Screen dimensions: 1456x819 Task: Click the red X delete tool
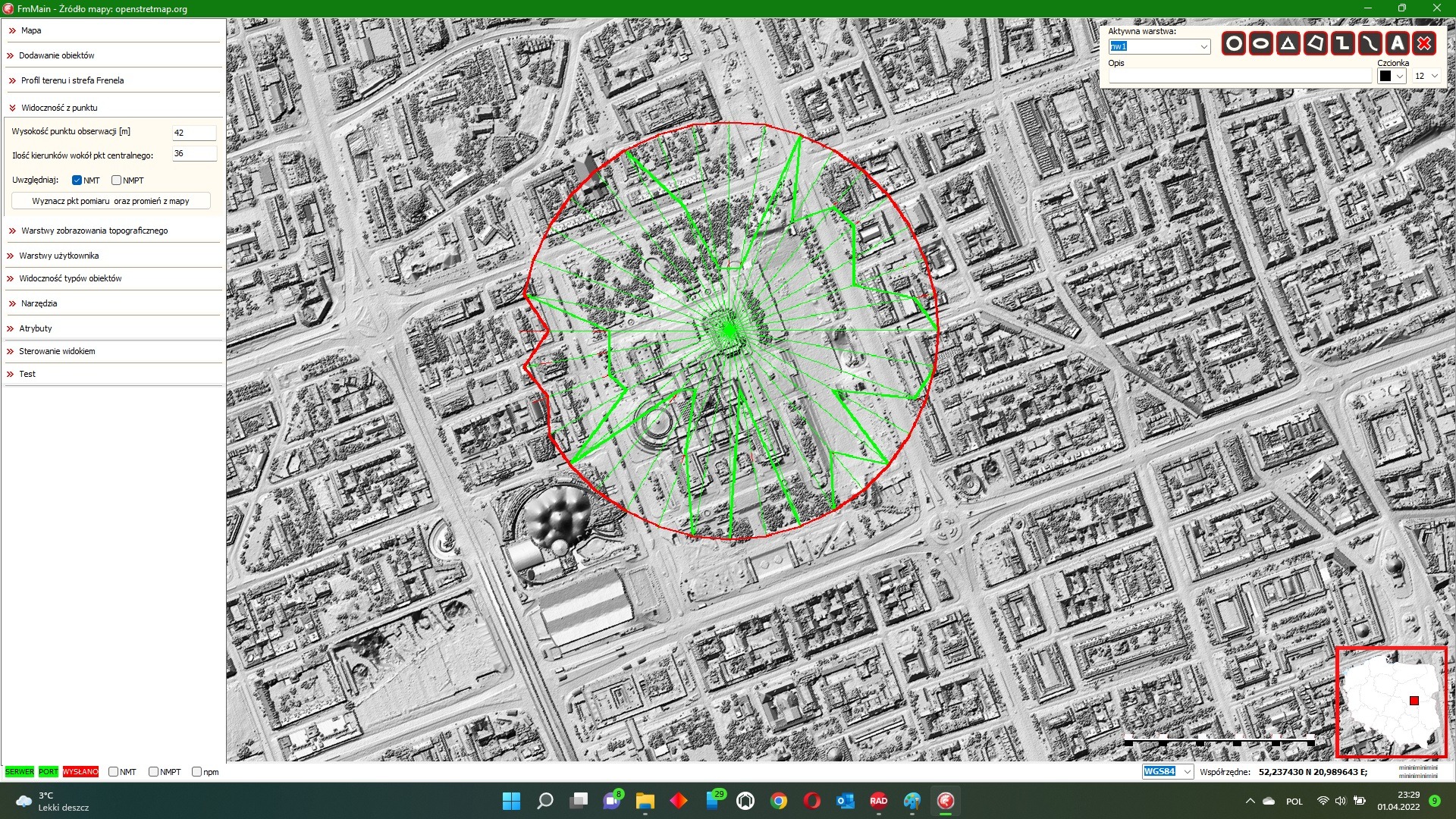point(1424,44)
